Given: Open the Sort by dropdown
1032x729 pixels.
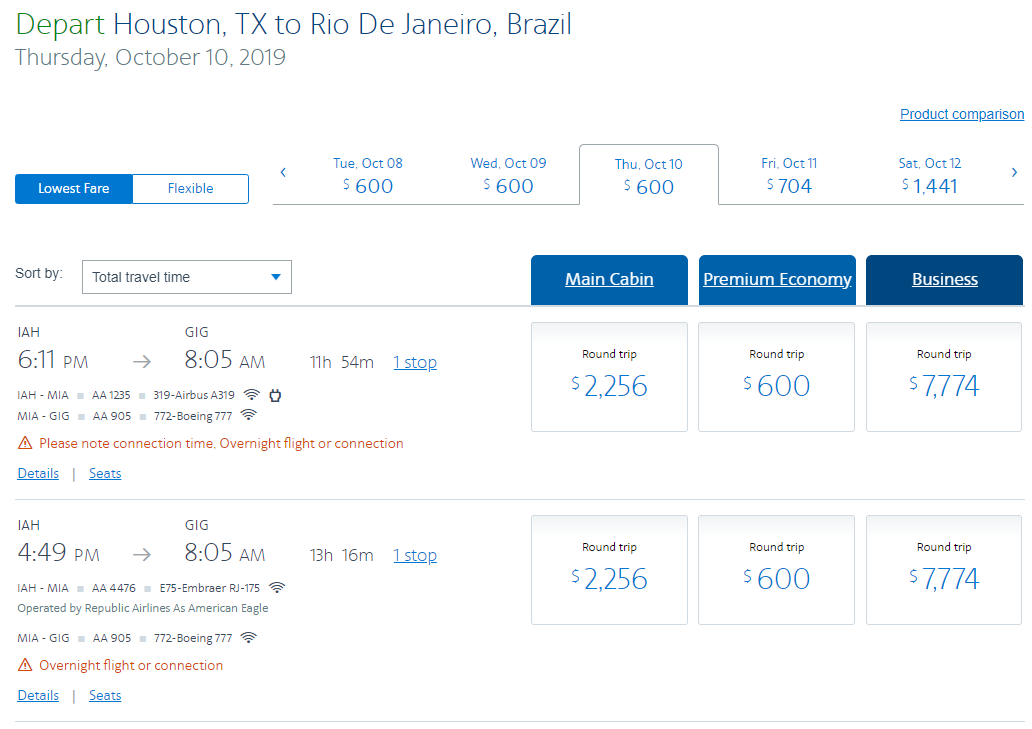Looking at the screenshot, I should (x=187, y=277).
